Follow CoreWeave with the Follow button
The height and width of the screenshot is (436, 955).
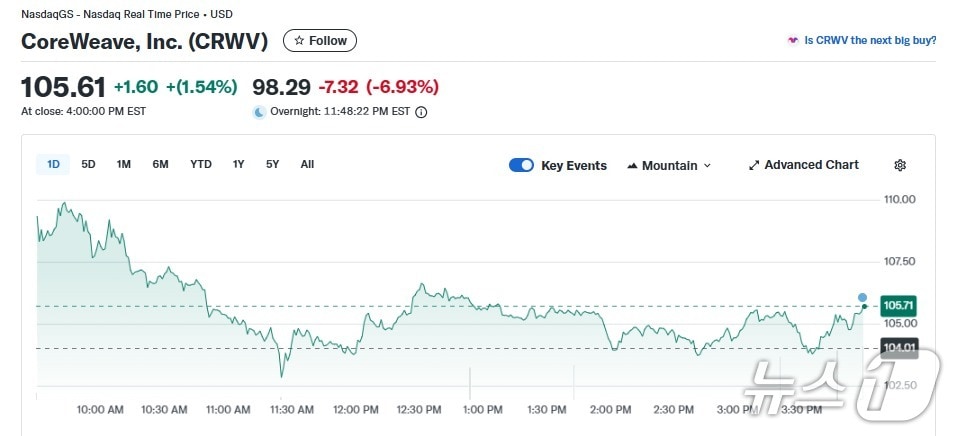point(320,41)
